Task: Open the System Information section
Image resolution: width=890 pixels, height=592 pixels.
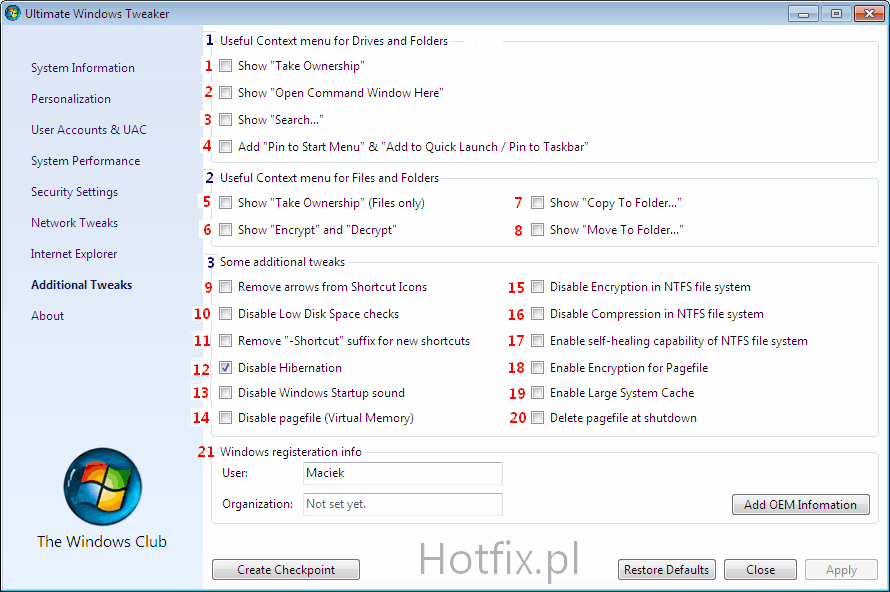Action: (x=82, y=68)
